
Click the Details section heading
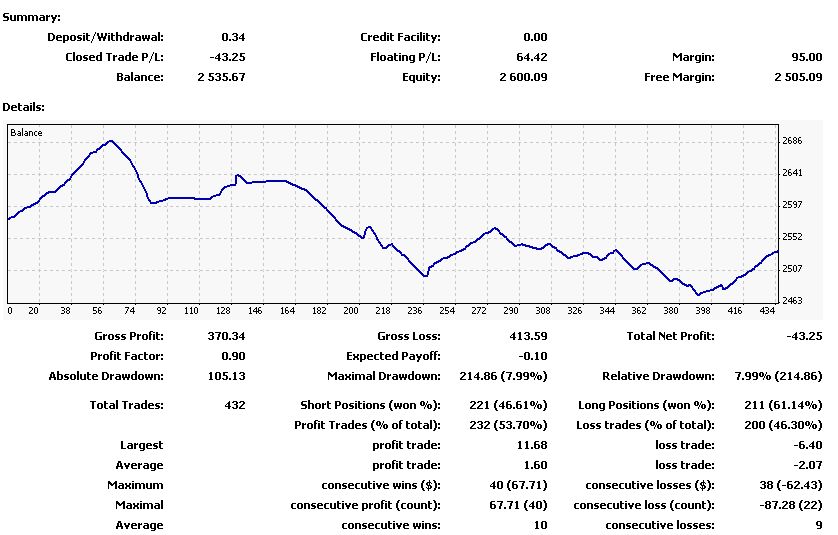[x=23, y=106]
